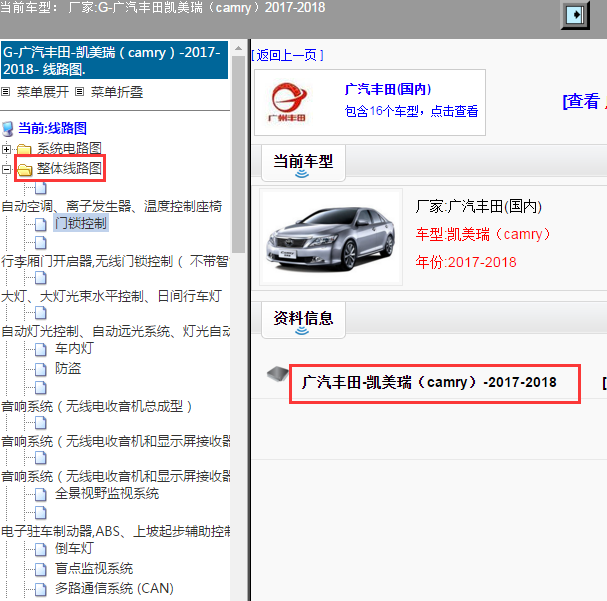Click the panel toggle arrow button in header
The height and width of the screenshot is (601, 607).
point(575,15)
